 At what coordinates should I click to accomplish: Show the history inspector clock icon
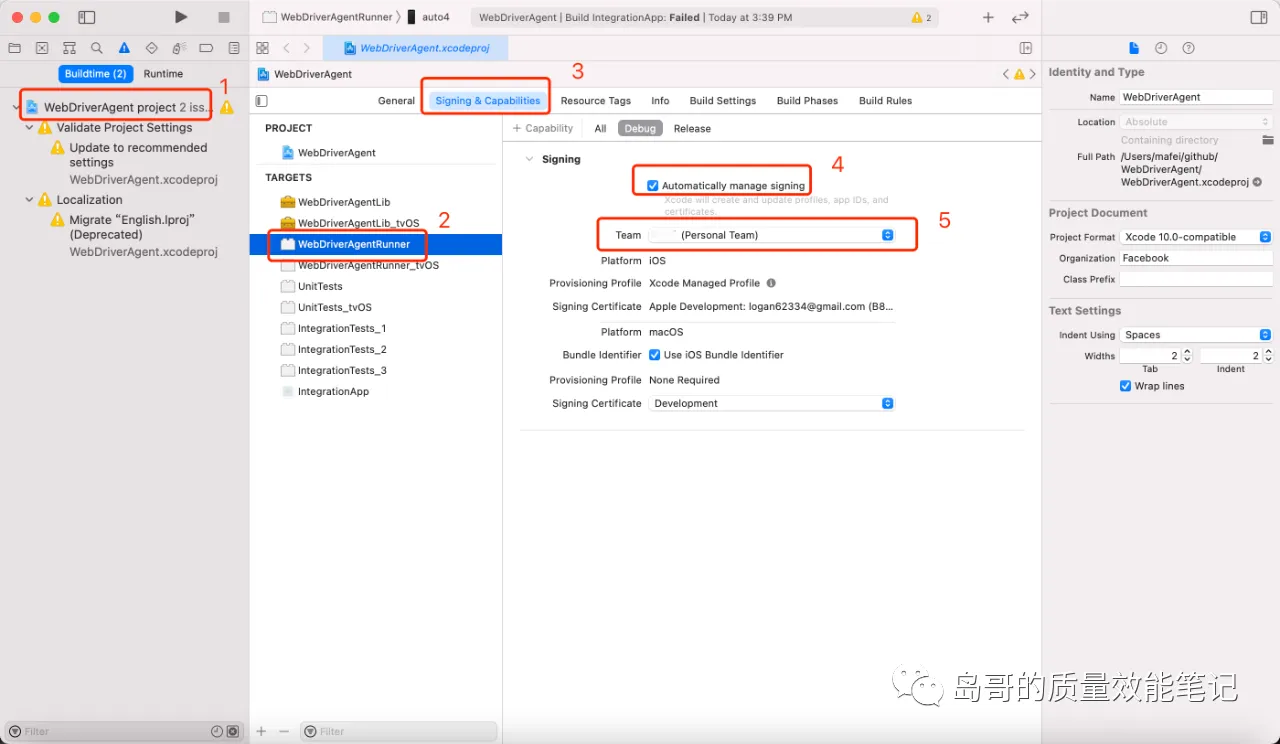(1161, 48)
